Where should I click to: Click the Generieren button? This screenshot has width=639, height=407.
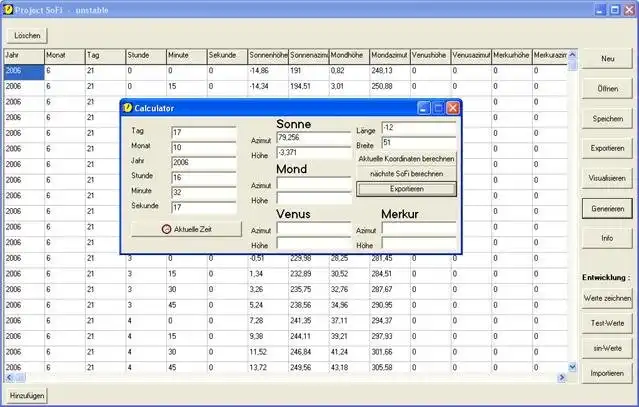pos(607,209)
